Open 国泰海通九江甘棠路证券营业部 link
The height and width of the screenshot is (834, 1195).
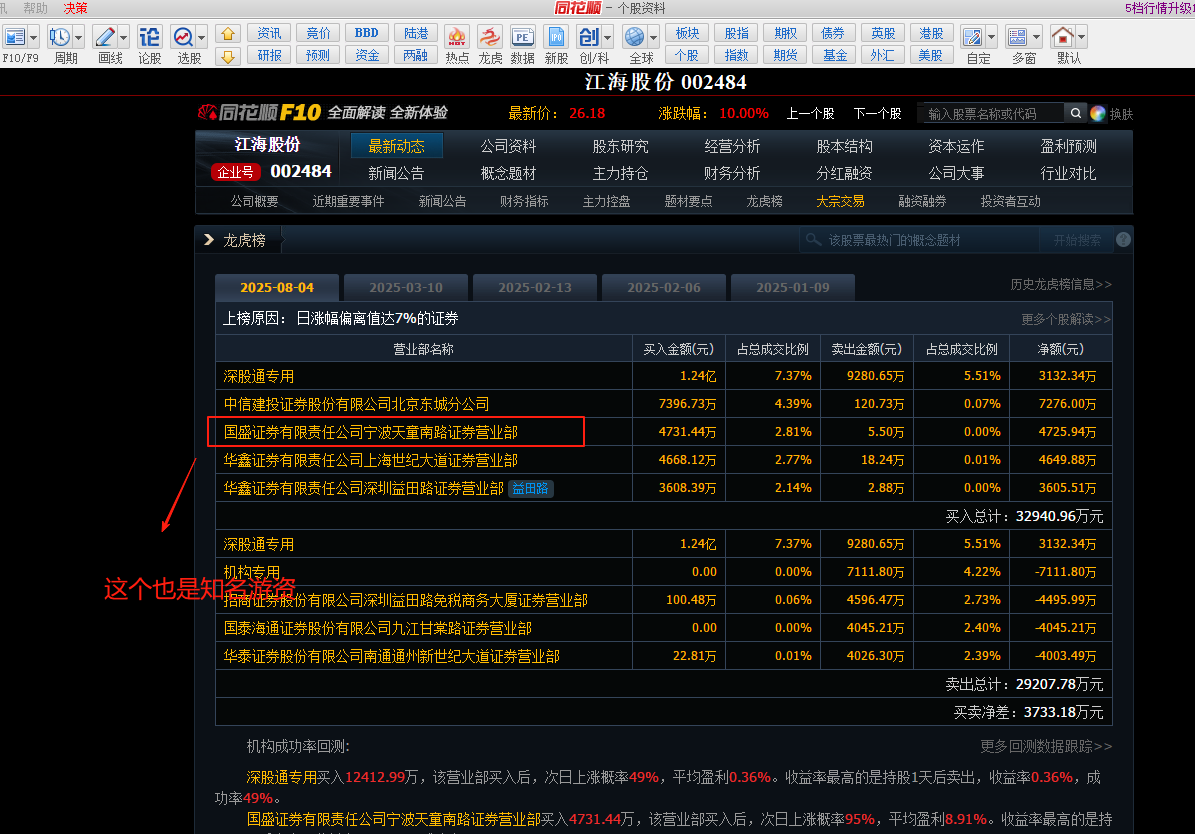pyautogui.click(x=377, y=628)
